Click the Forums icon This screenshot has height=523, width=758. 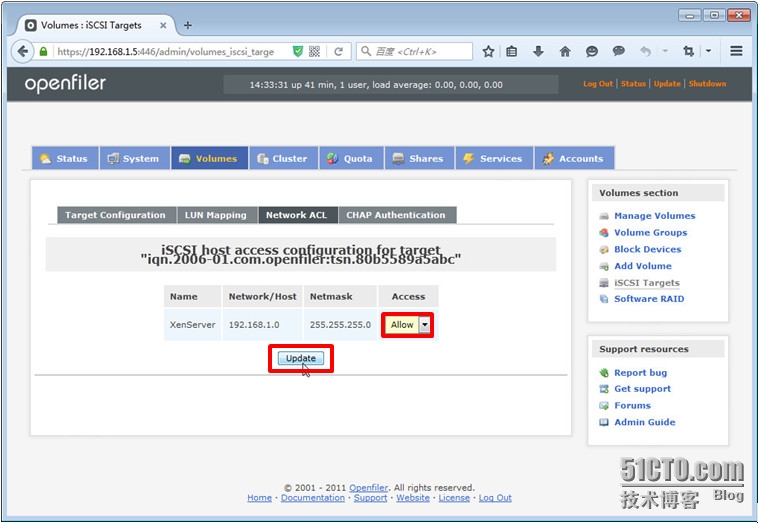coord(604,406)
